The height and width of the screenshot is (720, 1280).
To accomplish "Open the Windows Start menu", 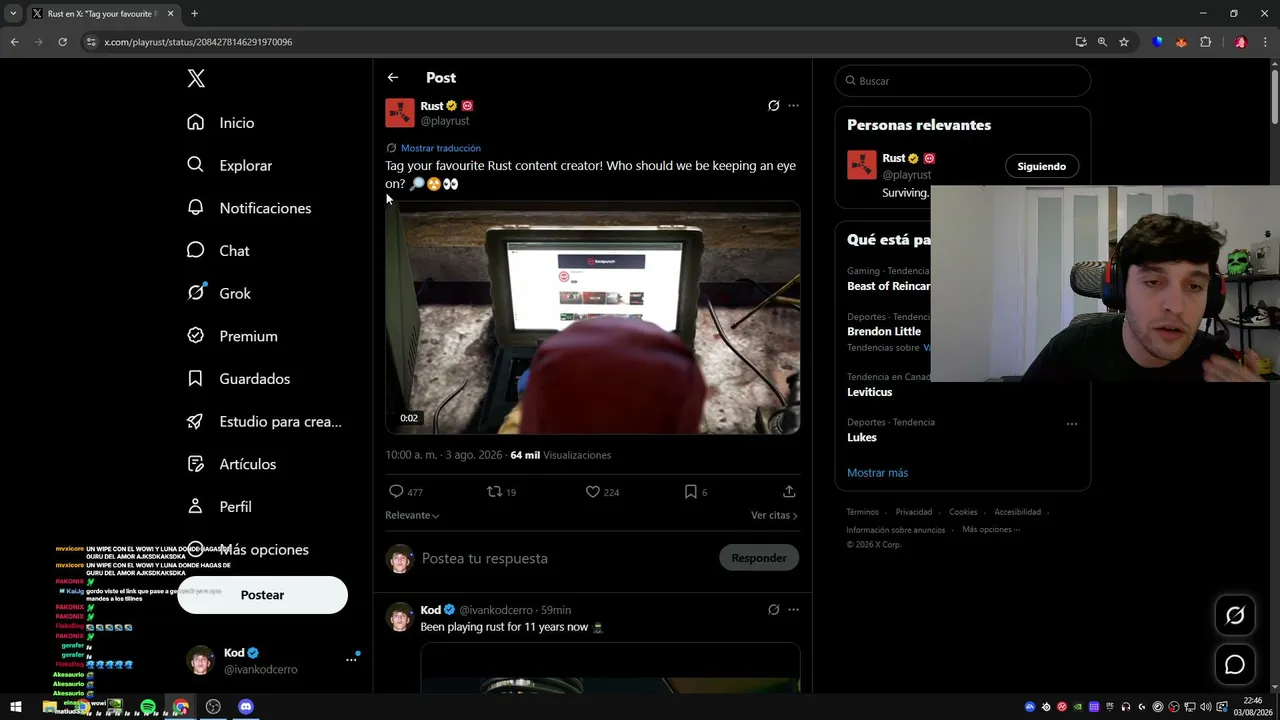I will pyautogui.click(x=16, y=707).
